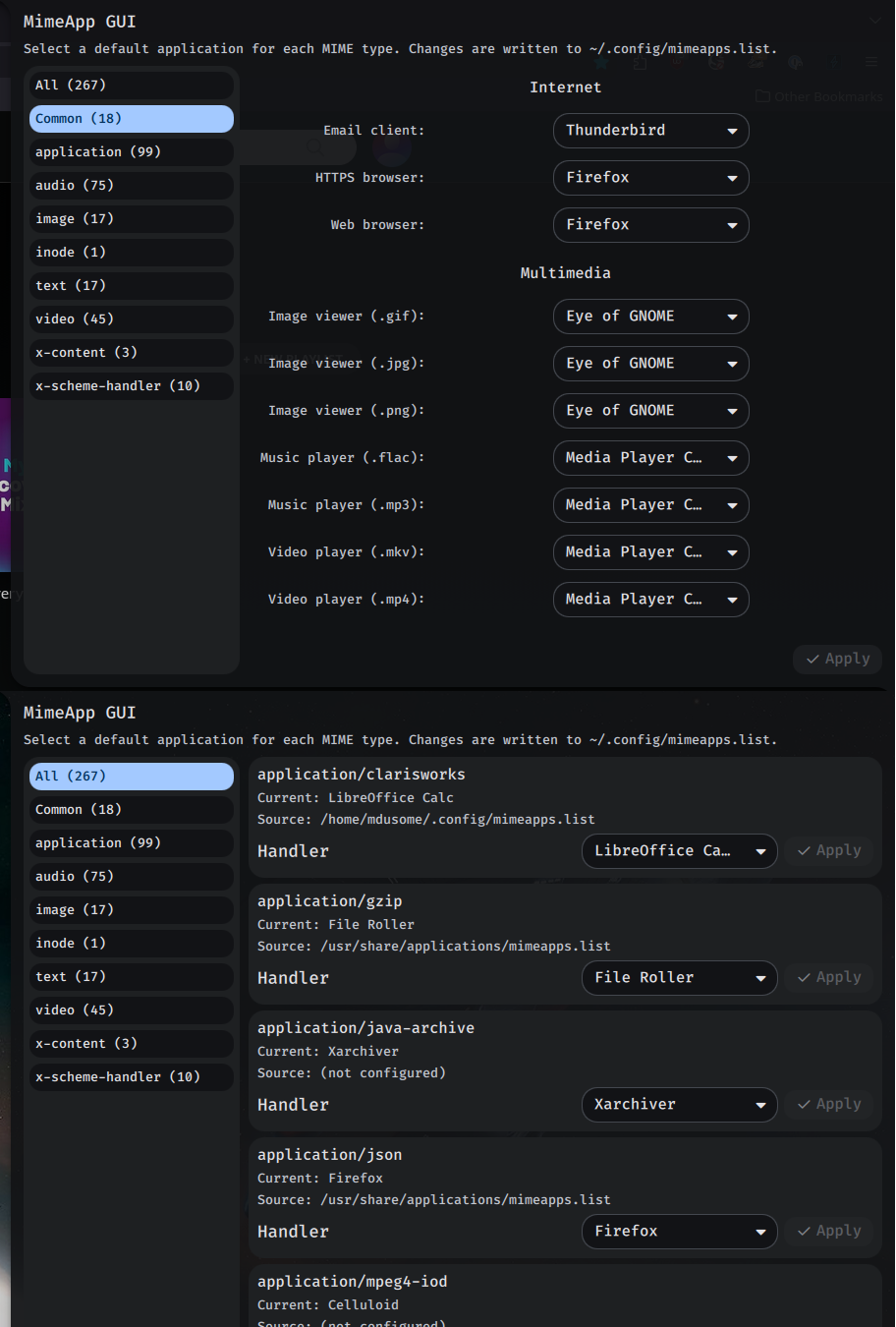Change the Music player (.flac) handler
The width and height of the screenshot is (896, 1327).
tap(650, 458)
